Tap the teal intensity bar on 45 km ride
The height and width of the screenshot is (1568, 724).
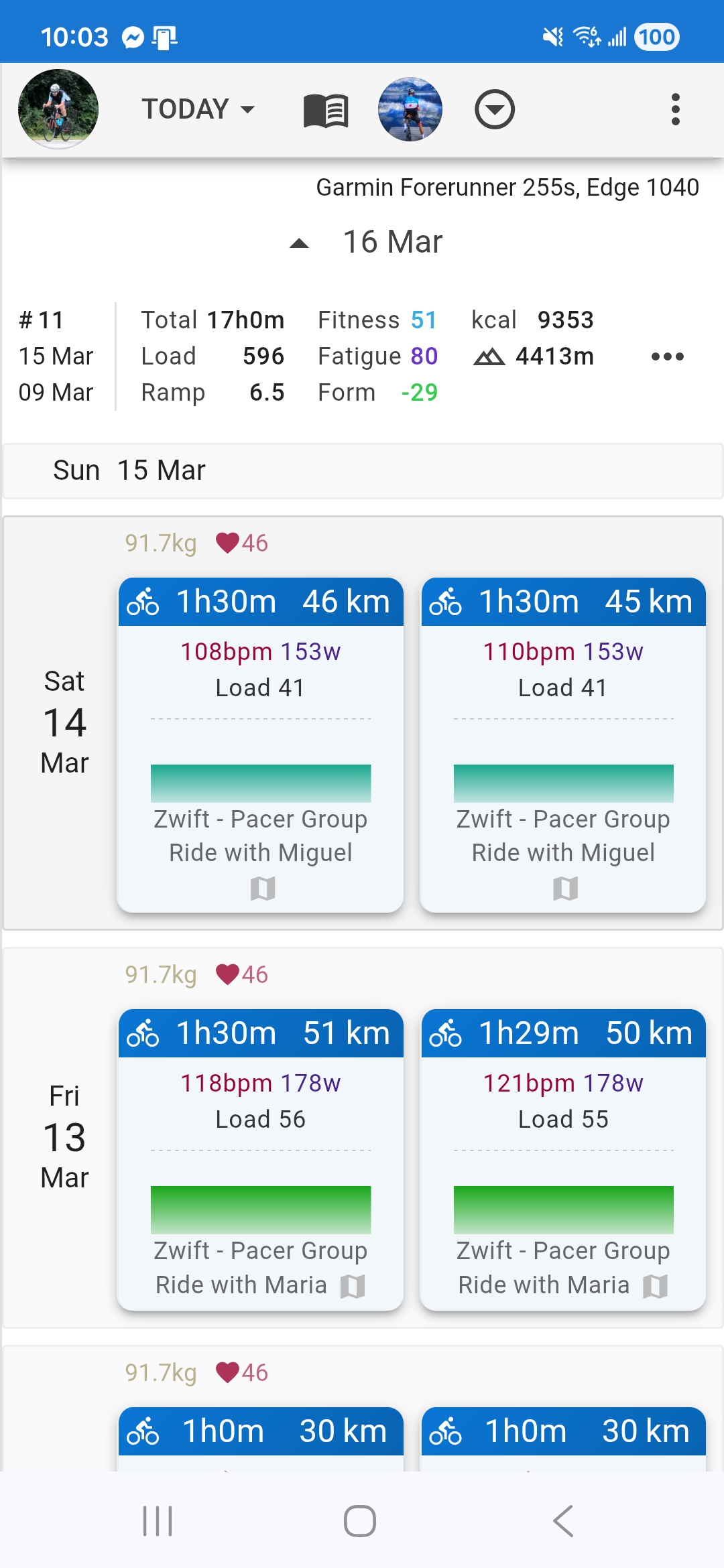tap(563, 783)
